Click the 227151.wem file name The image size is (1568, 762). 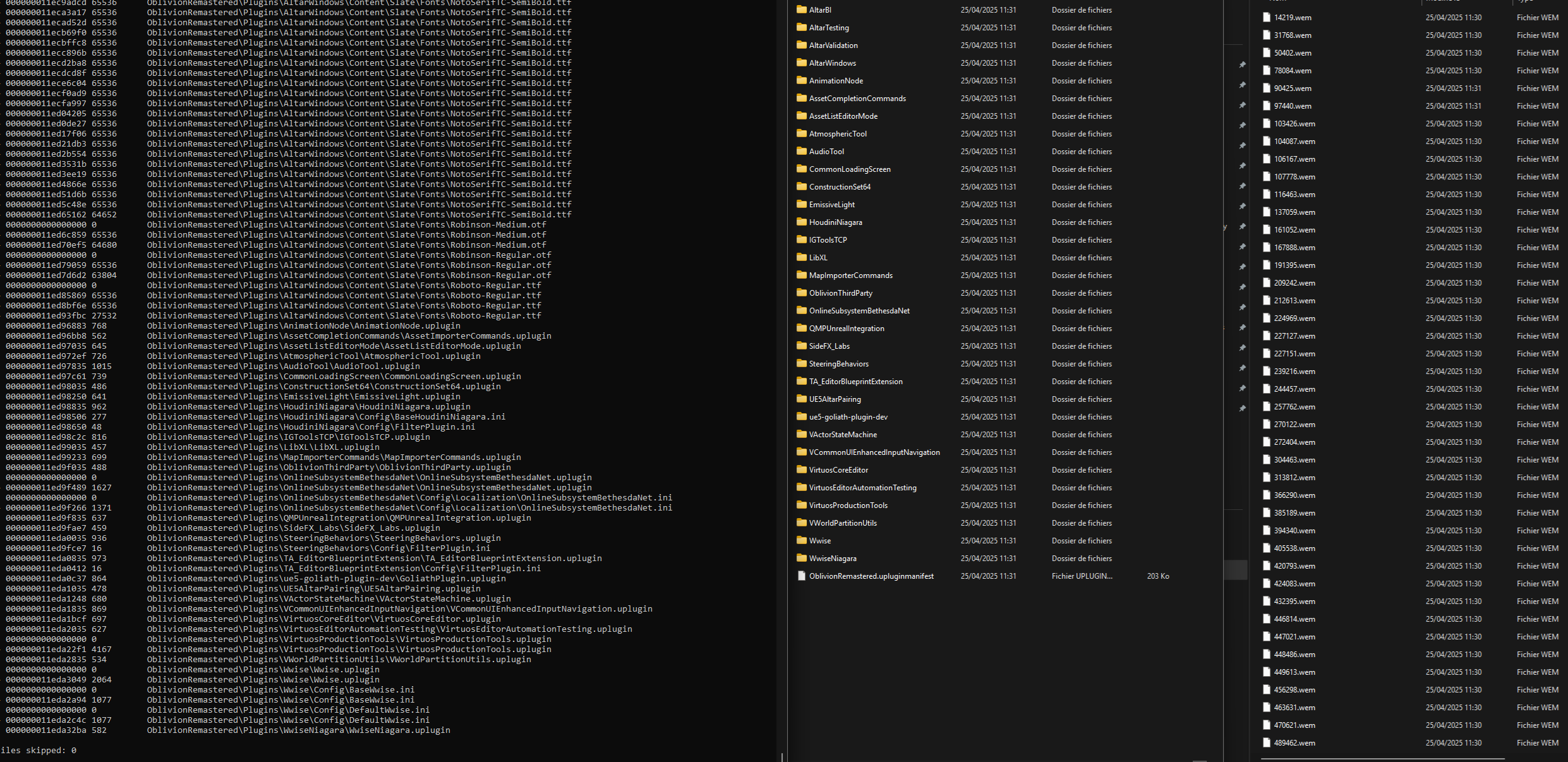[1294, 354]
